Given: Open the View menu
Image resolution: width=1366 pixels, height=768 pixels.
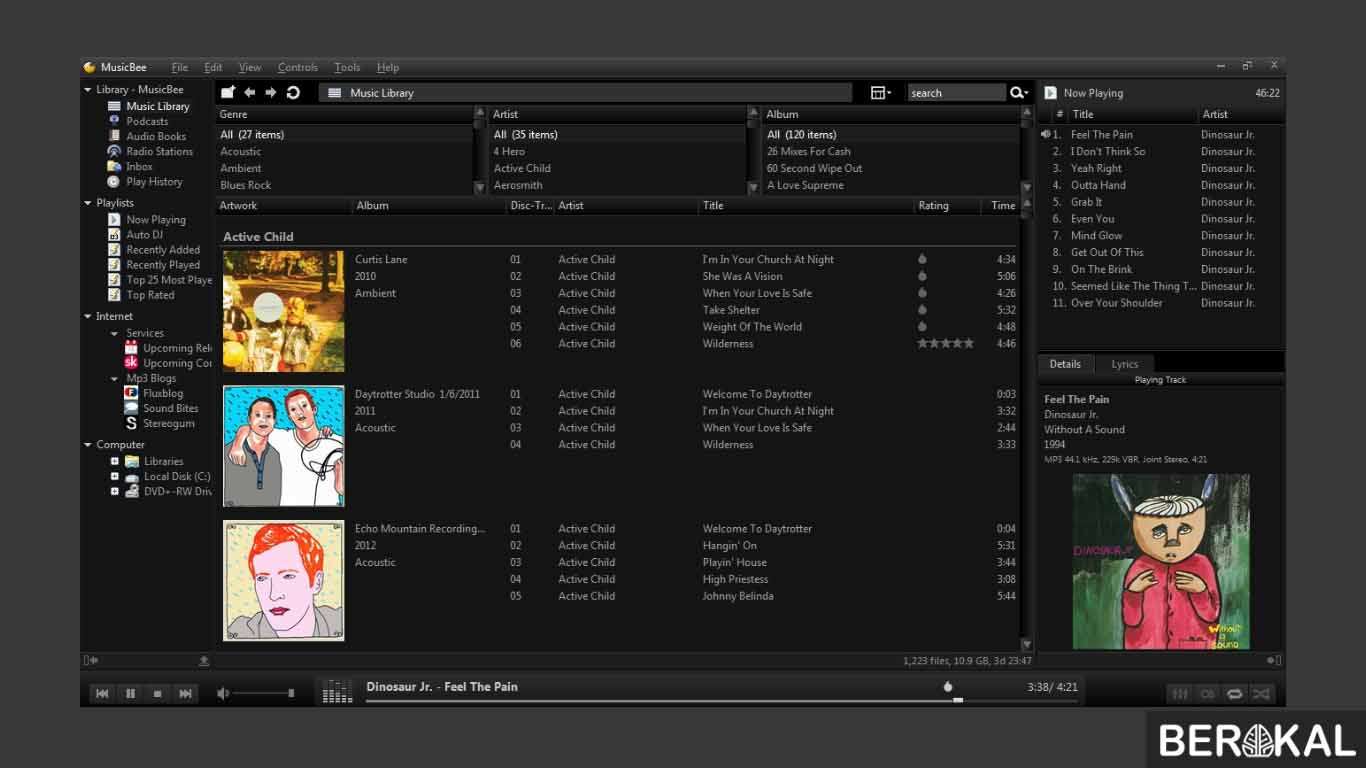Looking at the screenshot, I should click(250, 67).
